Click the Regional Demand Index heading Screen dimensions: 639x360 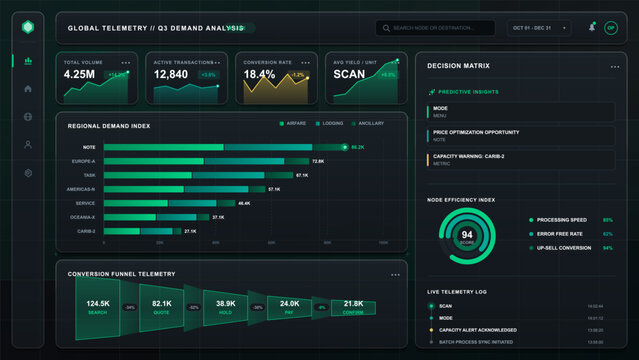(109, 126)
